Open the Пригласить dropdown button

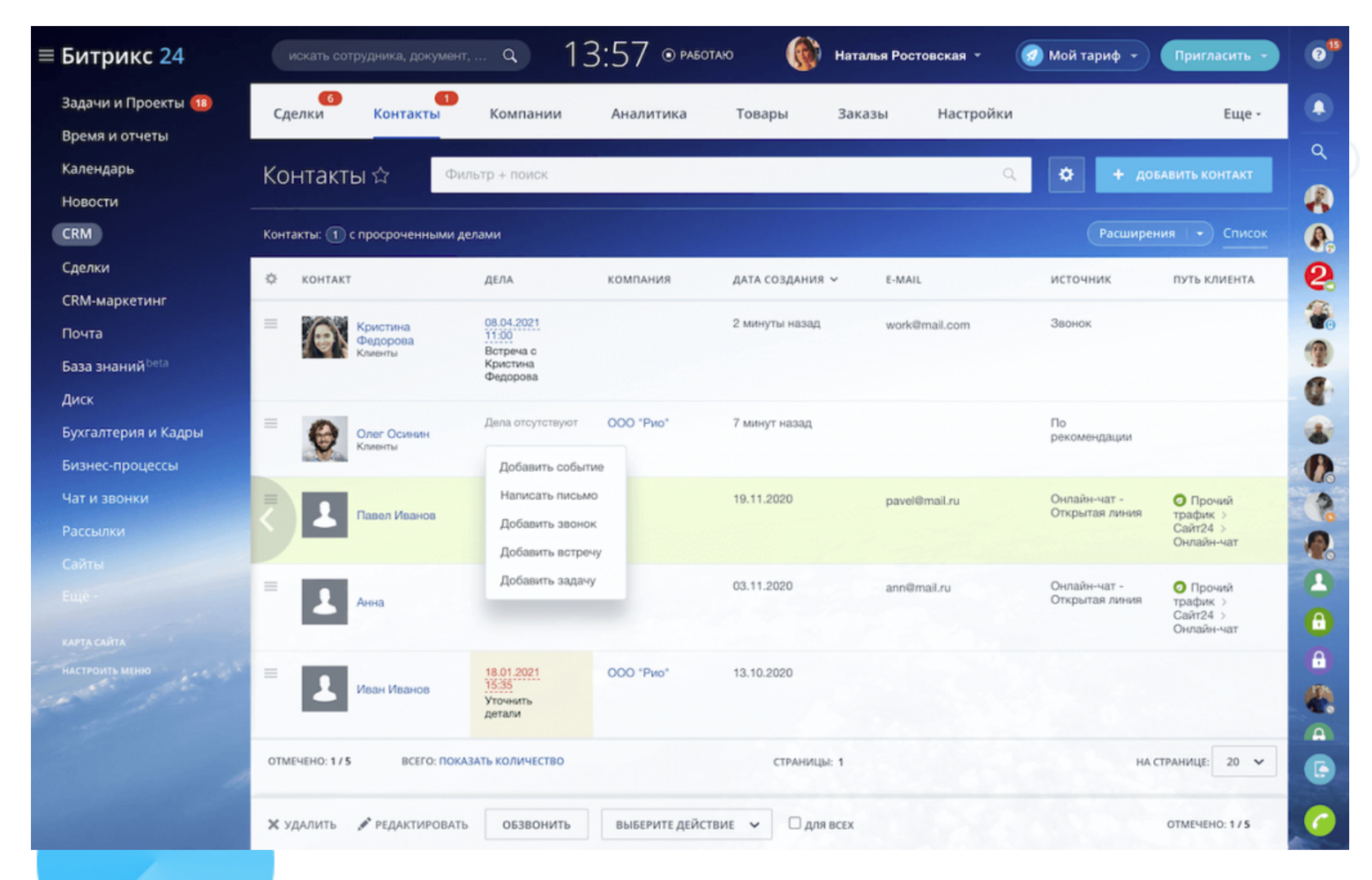point(1219,56)
